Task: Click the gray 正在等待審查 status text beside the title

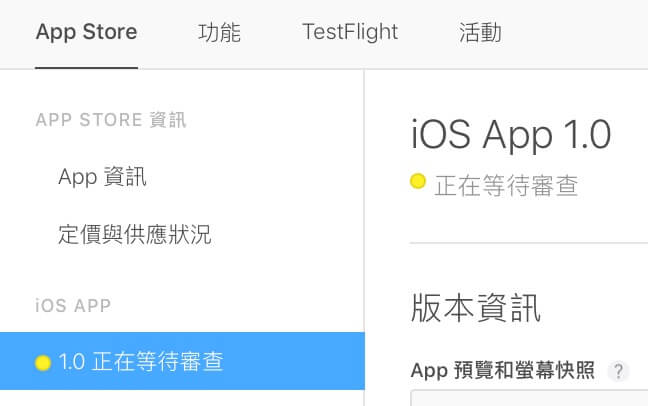Action: tap(506, 185)
